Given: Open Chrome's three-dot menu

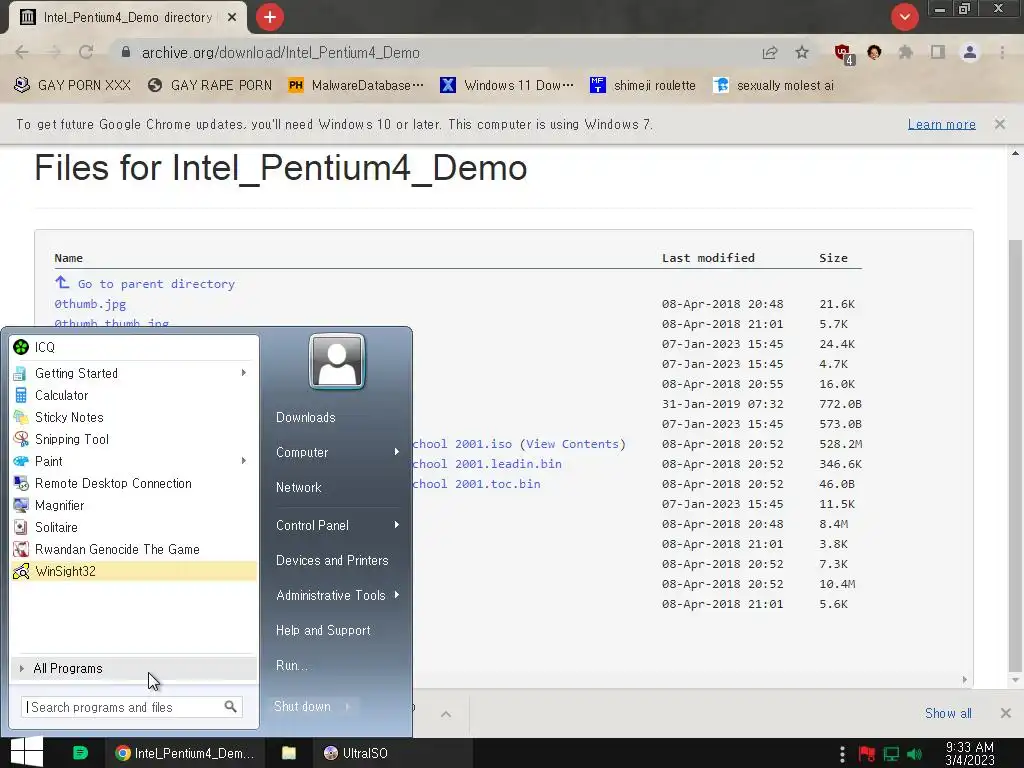Looking at the screenshot, I should coord(1002,52).
